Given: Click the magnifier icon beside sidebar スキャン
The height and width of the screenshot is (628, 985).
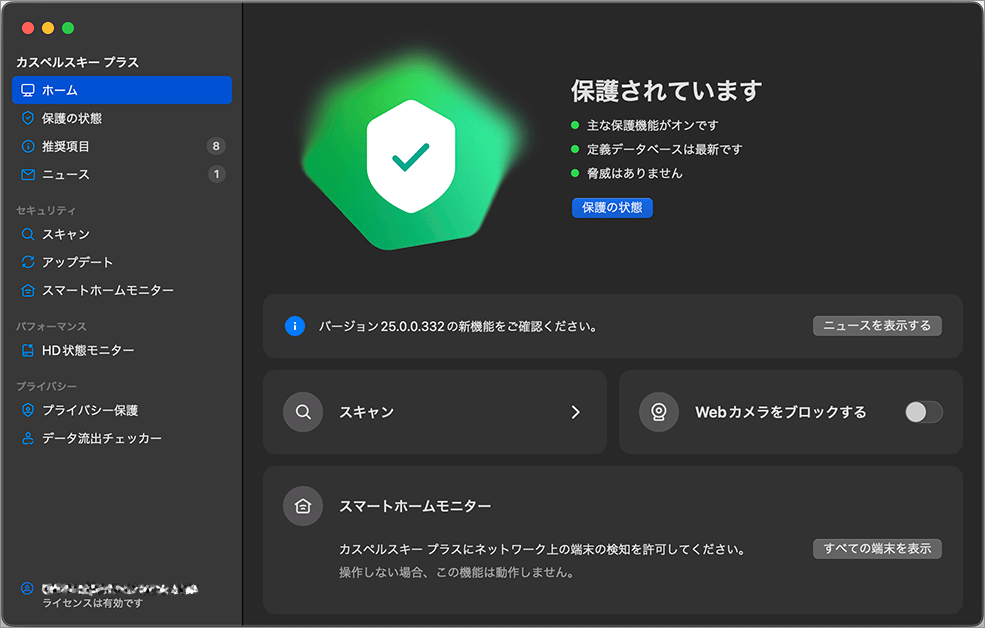Looking at the screenshot, I should click(x=28, y=234).
